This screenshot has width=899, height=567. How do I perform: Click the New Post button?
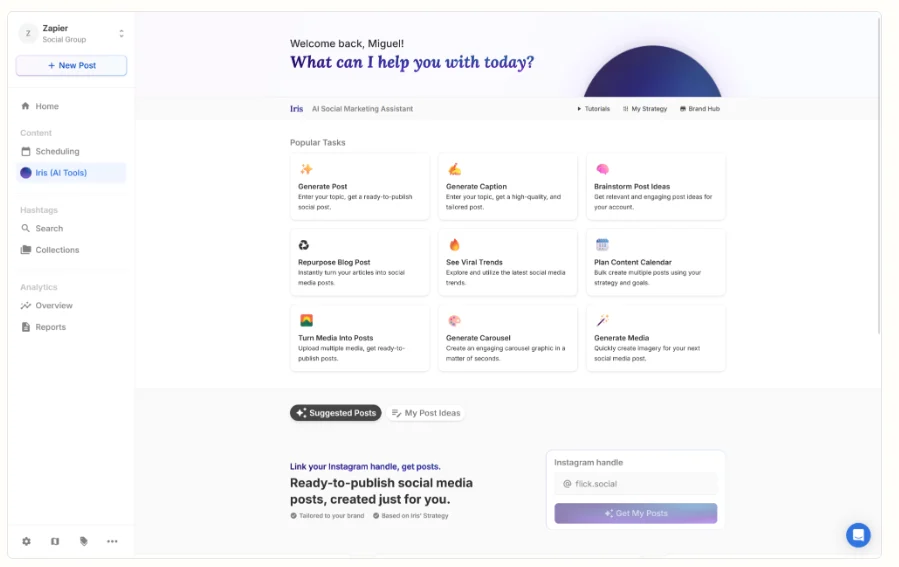[71, 66]
